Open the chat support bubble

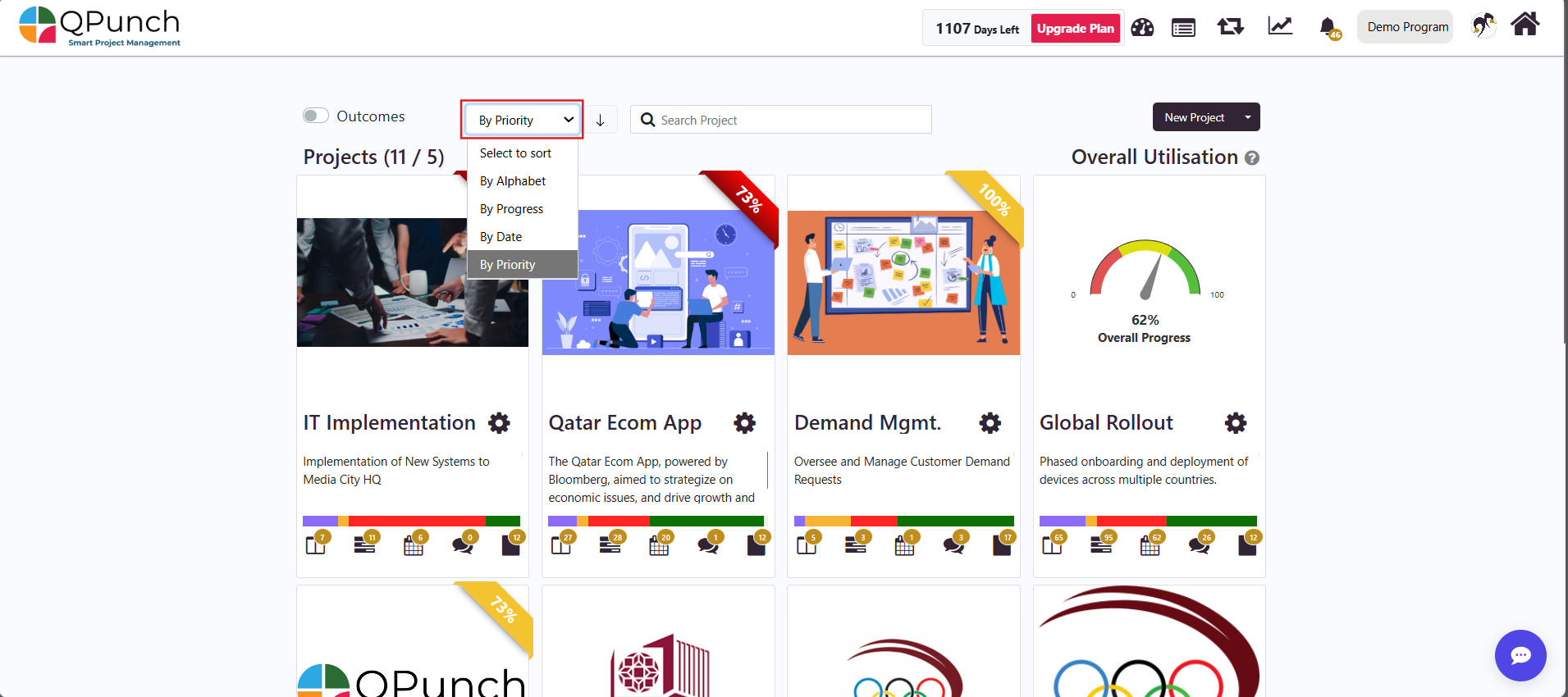pyautogui.click(x=1520, y=655)
